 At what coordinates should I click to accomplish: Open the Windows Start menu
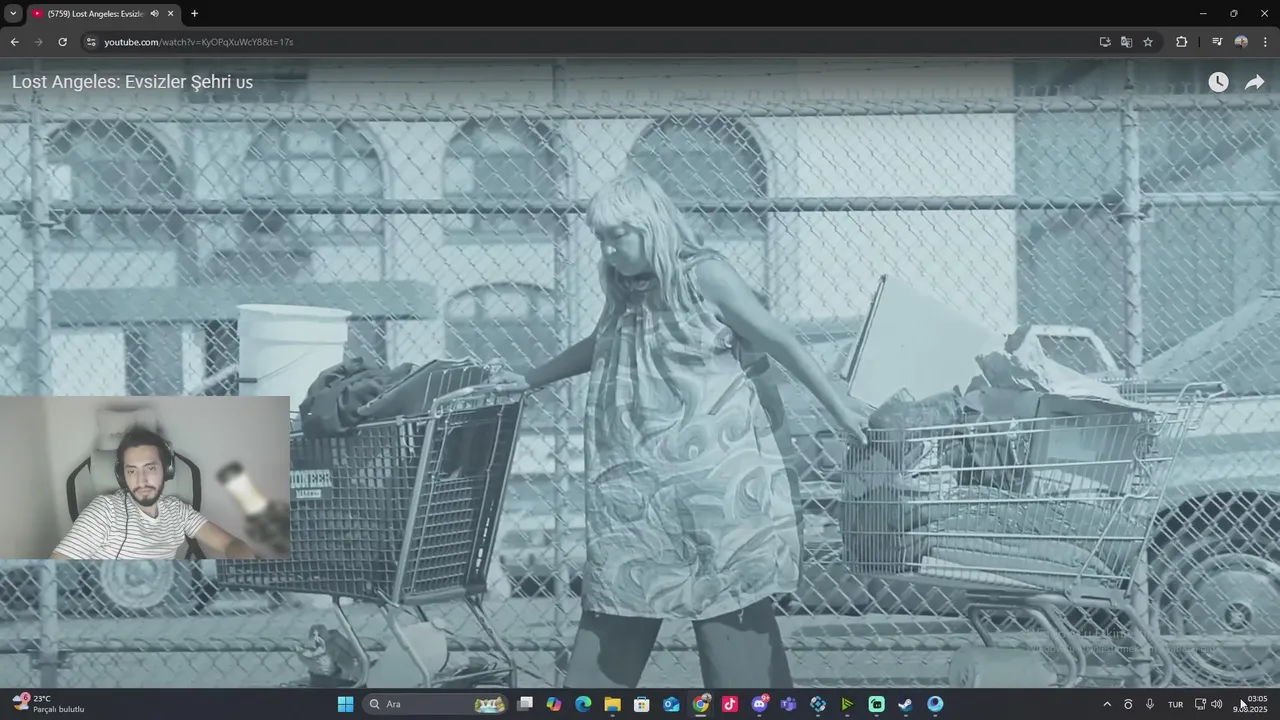[345, 704]
